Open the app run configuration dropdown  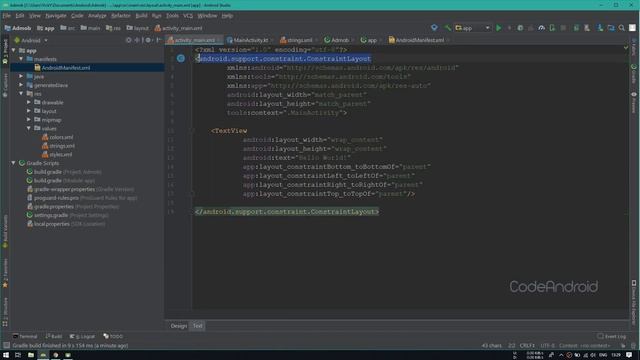click(473, 28)
